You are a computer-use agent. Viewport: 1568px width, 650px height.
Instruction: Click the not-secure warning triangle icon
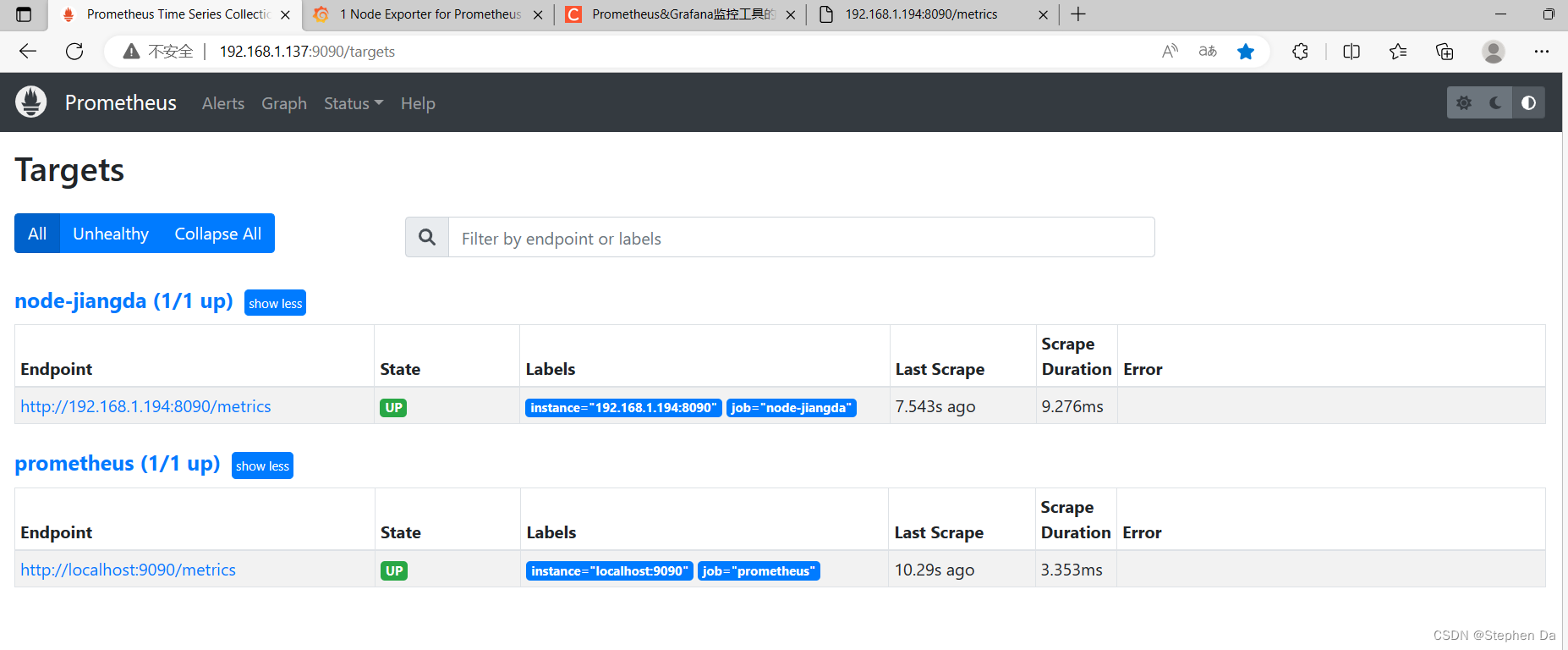131,52
